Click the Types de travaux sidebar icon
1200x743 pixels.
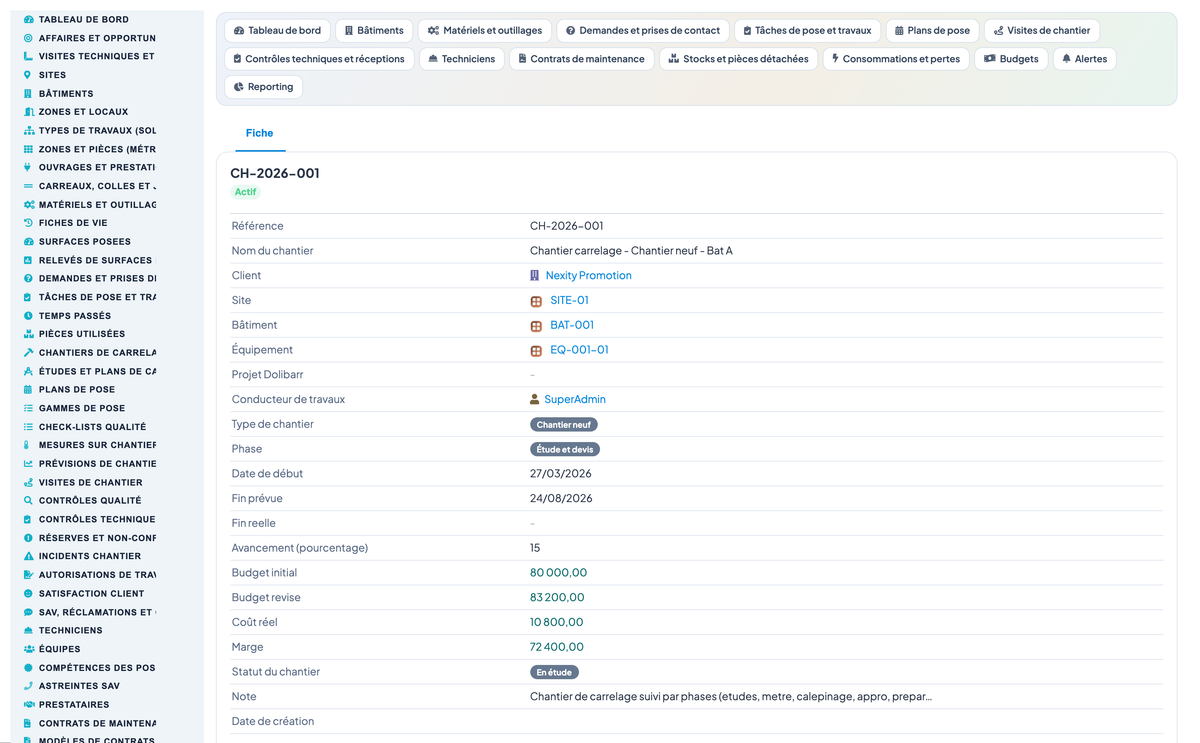click(x=28, y=130)
